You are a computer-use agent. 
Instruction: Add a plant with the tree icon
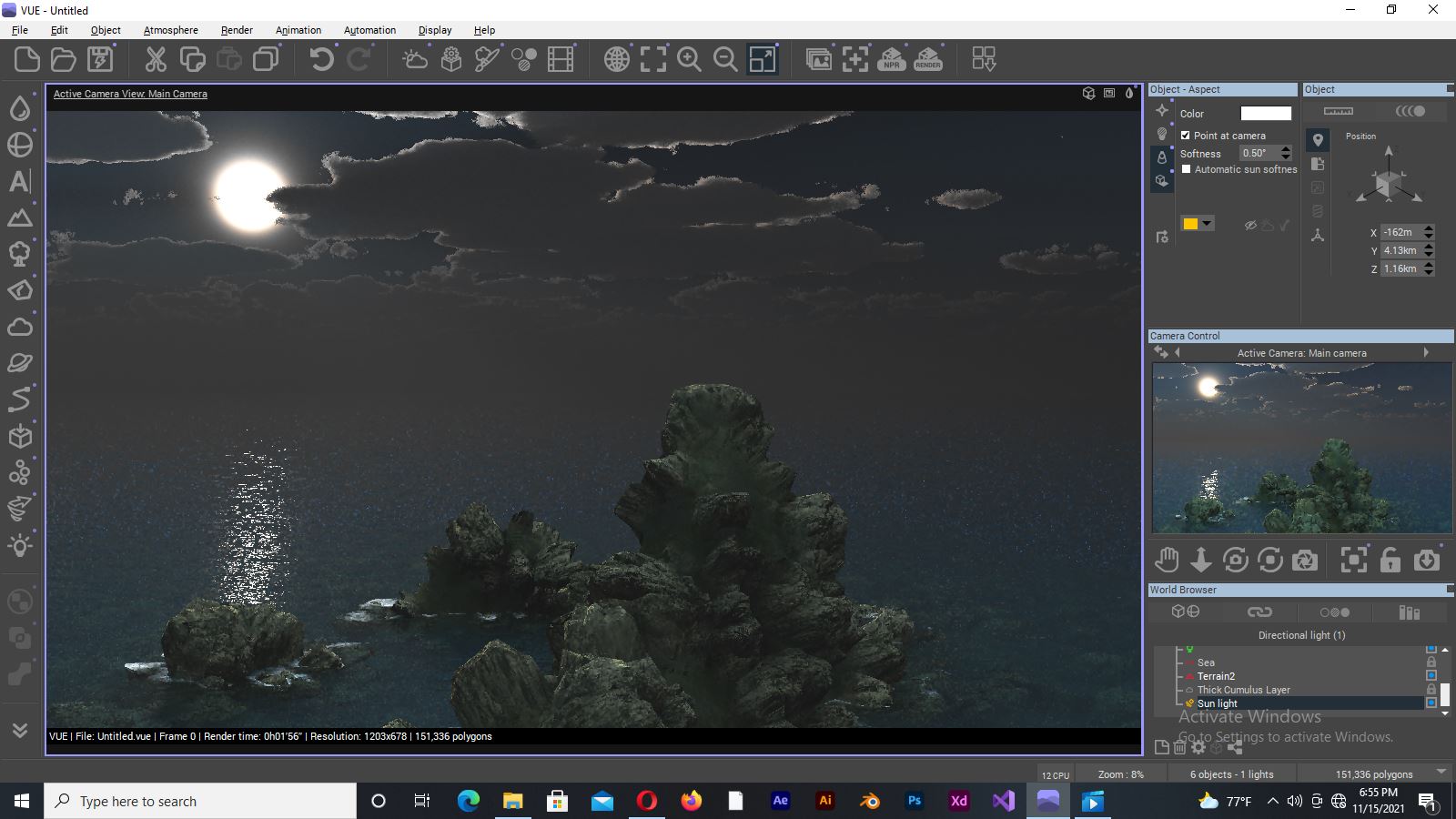pos(20,254)
